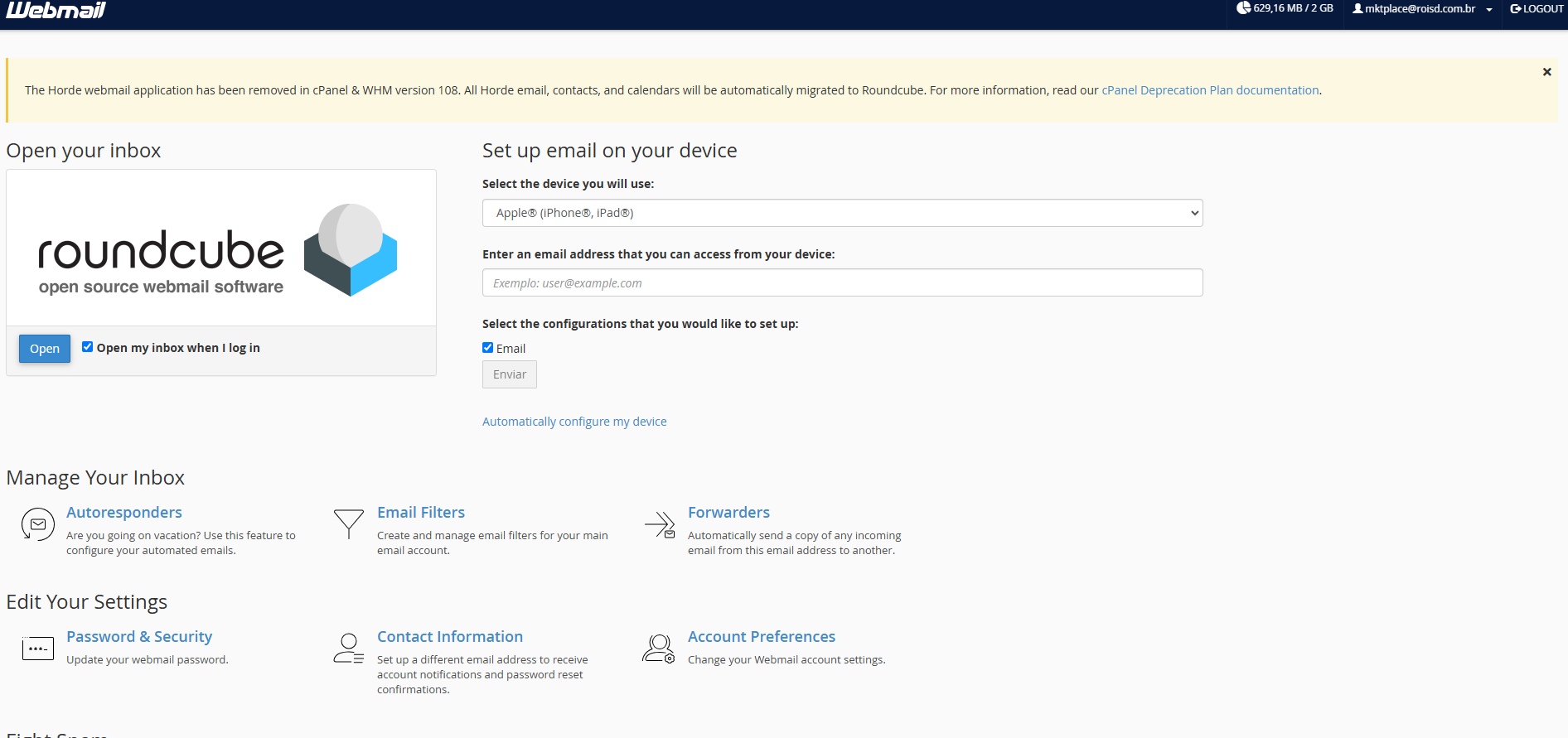Screen dimensions: 1568x738
Task: Open the Autoresponders link
Action: (x=124, y=512)
